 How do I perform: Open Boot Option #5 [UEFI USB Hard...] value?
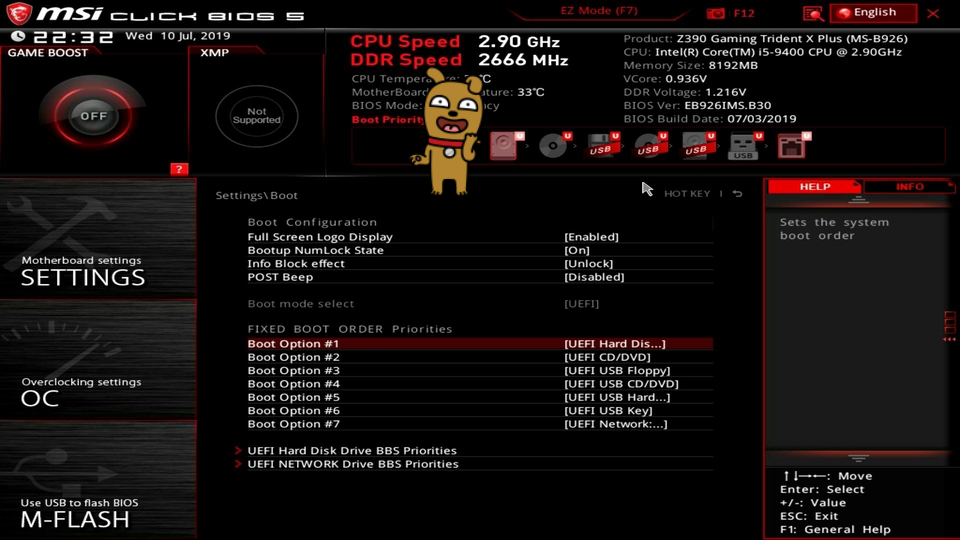(617, 398)
